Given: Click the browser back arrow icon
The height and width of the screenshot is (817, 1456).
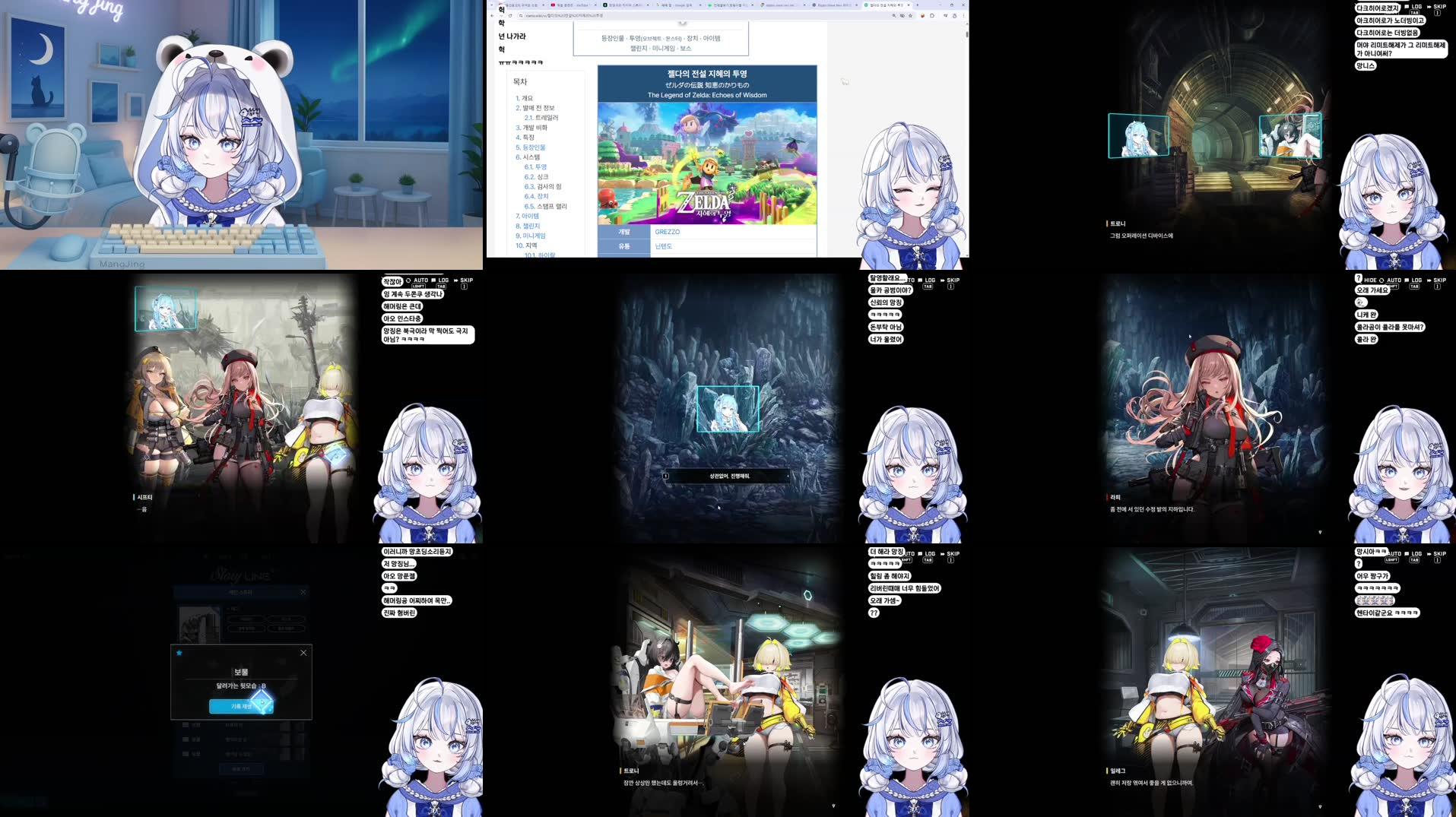Looking at the screenshot, I should (493, 14).
